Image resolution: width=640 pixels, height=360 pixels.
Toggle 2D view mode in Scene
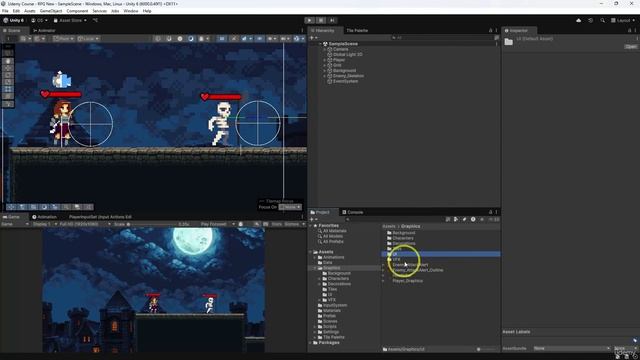222,38
